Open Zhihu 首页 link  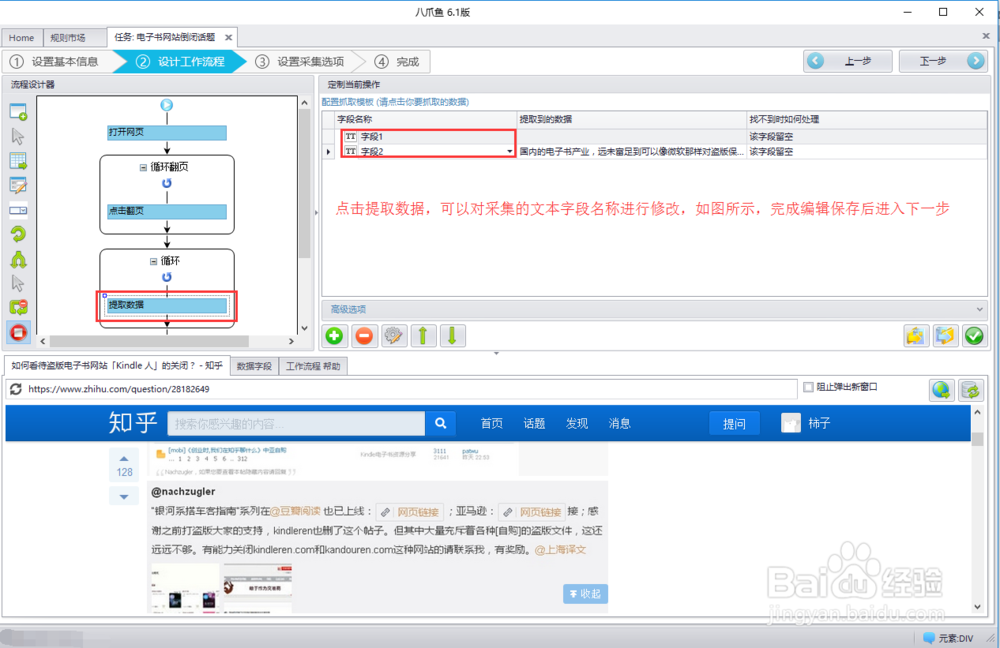click(491, 423)
